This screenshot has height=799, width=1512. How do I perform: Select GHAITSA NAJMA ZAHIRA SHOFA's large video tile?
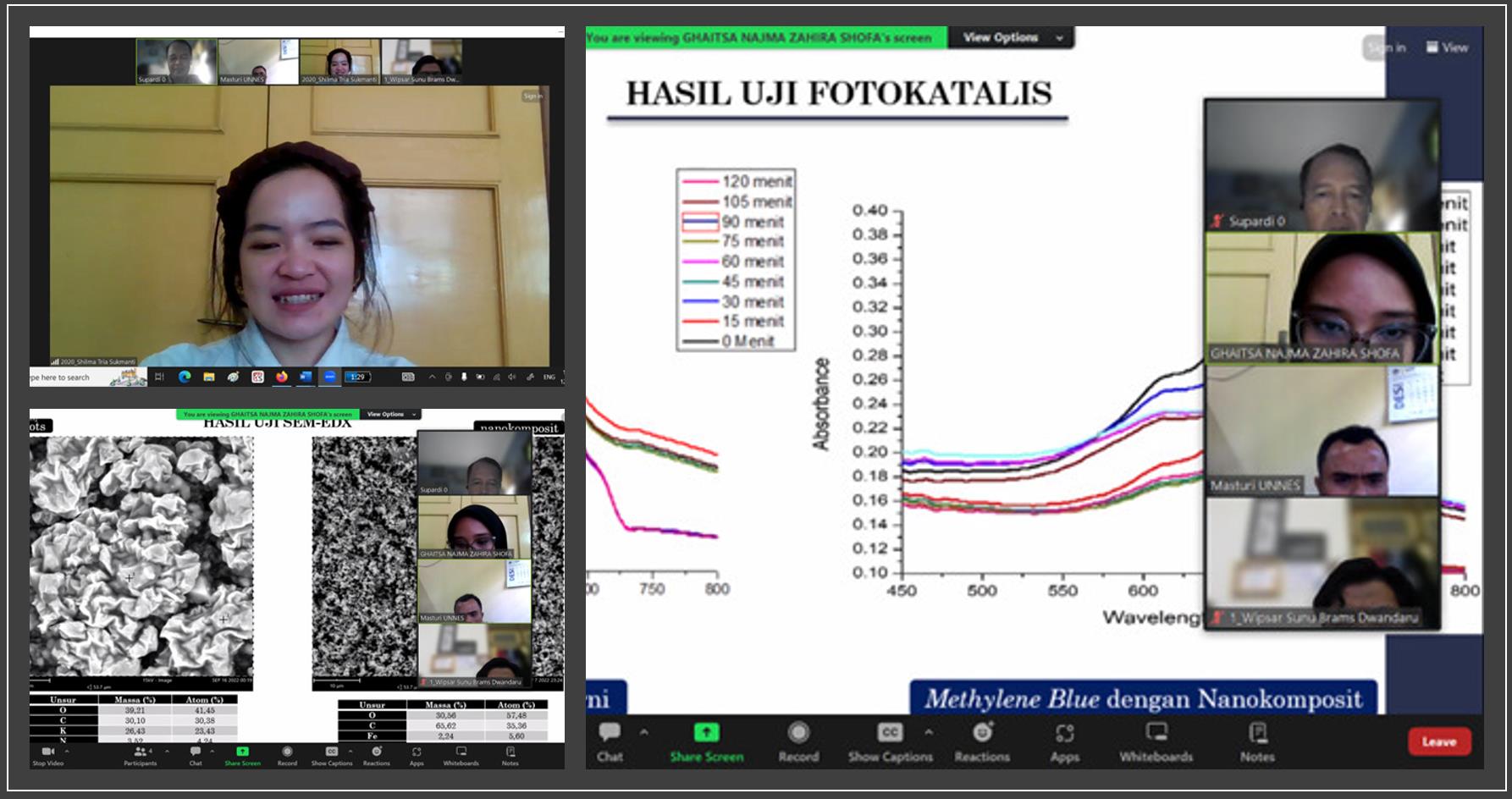tap(1322, 298)
